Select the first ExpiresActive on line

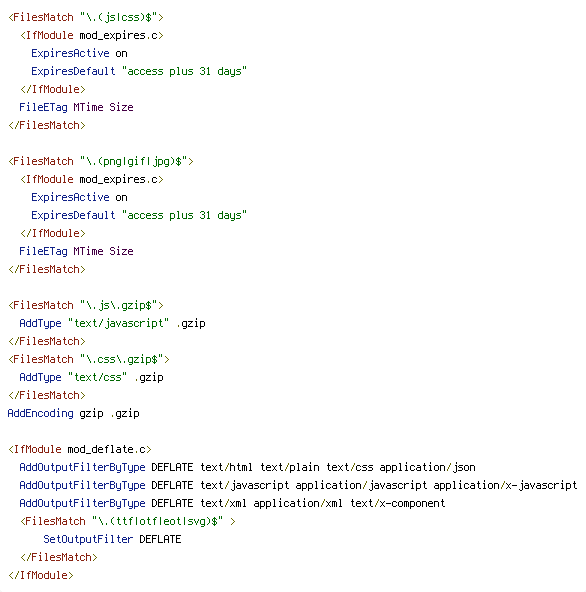click(79, 53)
